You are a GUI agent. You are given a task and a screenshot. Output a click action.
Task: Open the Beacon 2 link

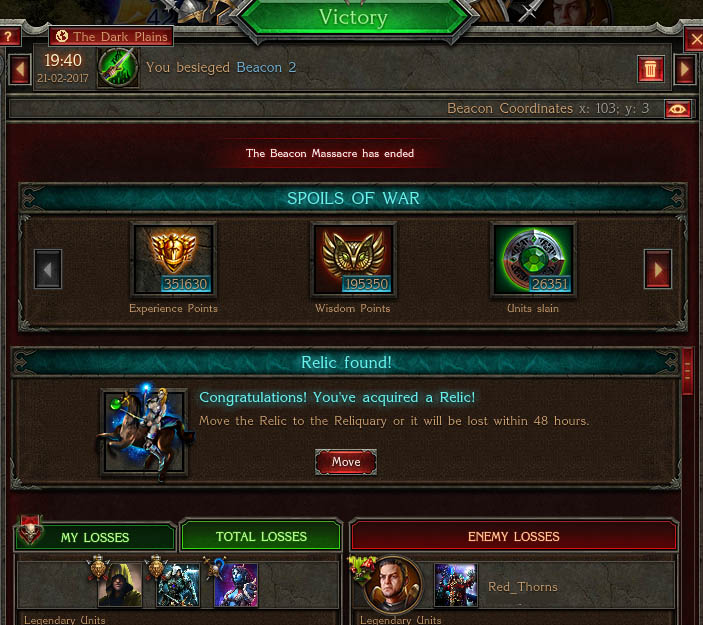coord(266,67)
